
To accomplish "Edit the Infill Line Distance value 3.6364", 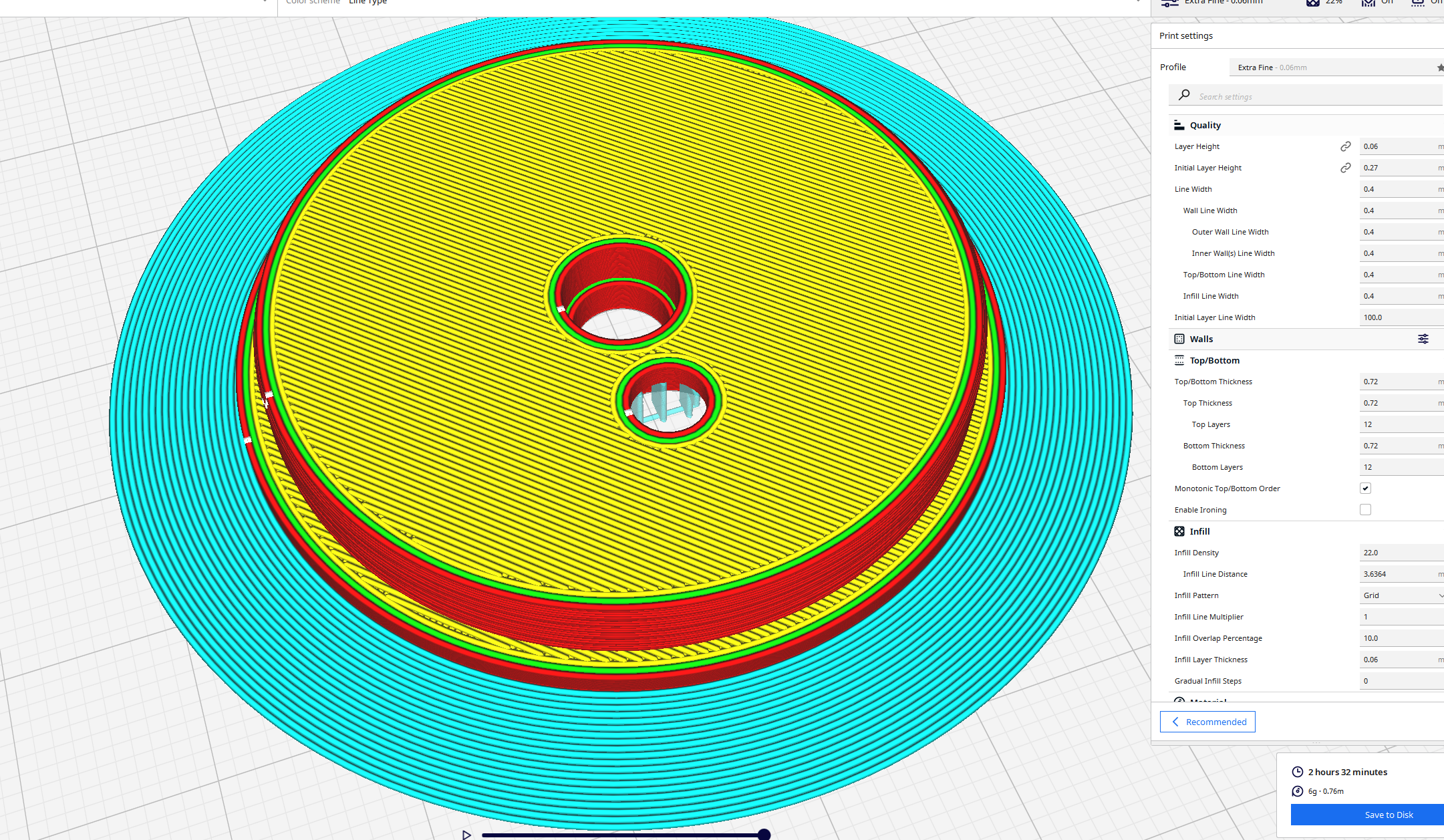I will tap(1402, 574).
